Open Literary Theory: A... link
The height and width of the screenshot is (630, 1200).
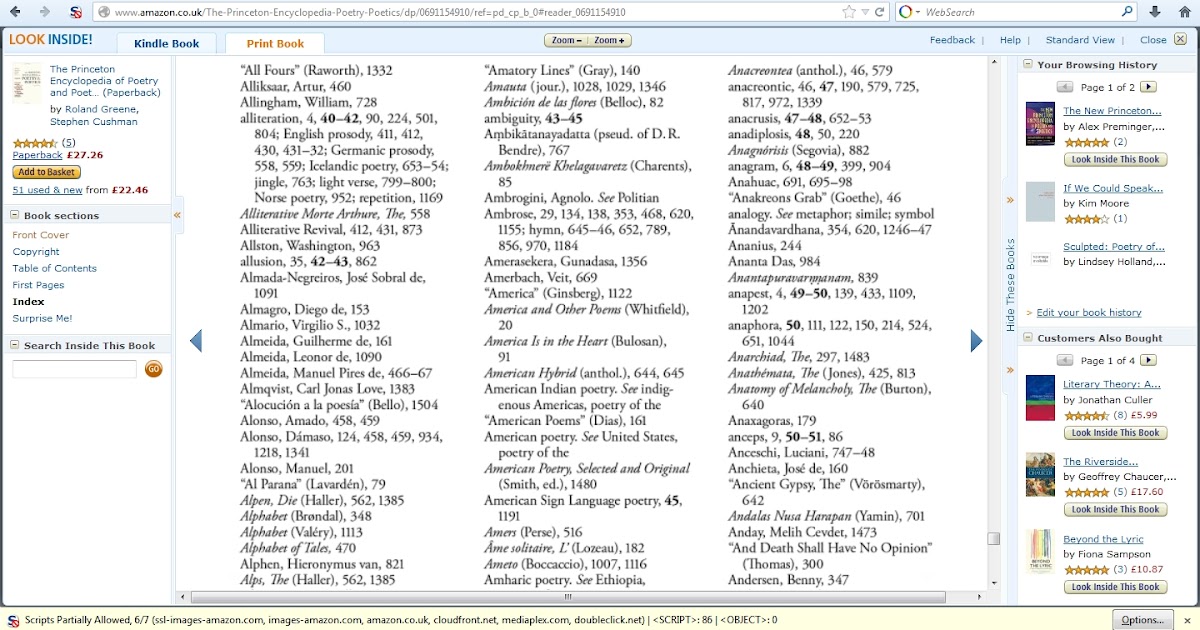[1111, 384]
